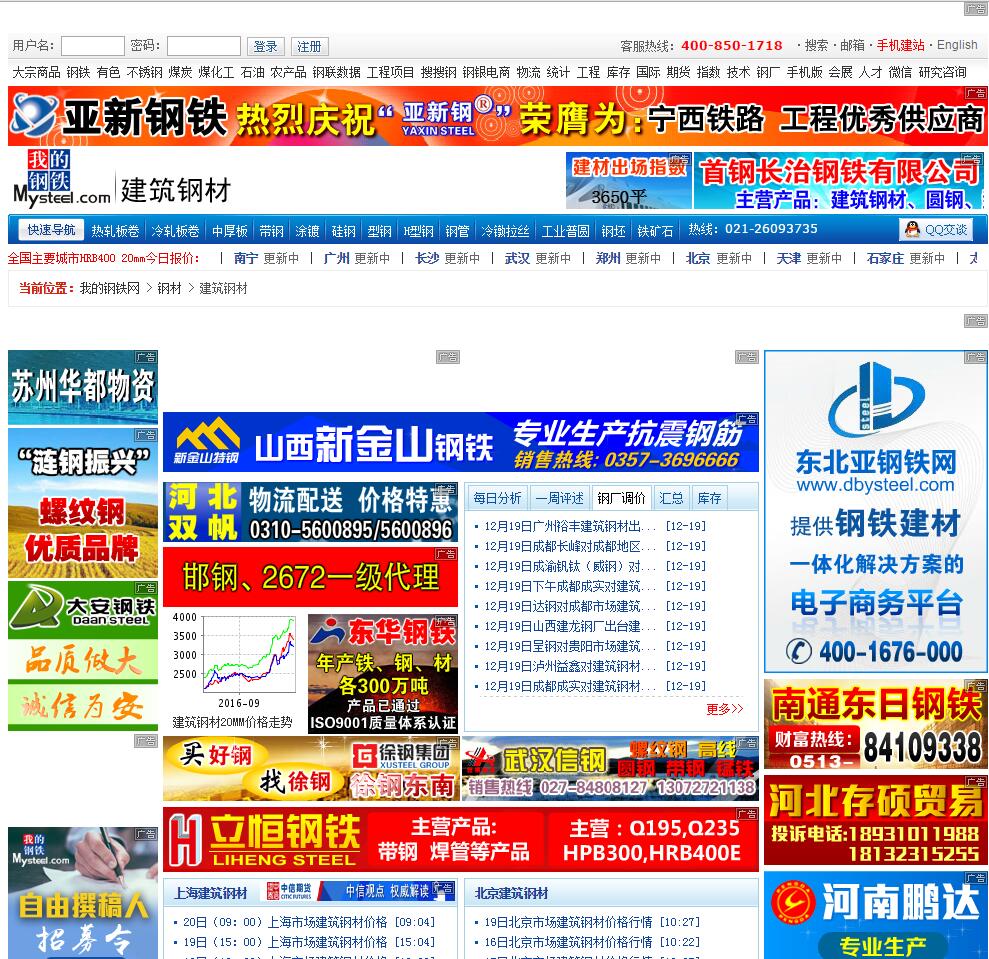This screenshot has height=959, width=989.
Task: Click 邯钢、2672一级代理 red ad
Action: [x=310, y=577]
